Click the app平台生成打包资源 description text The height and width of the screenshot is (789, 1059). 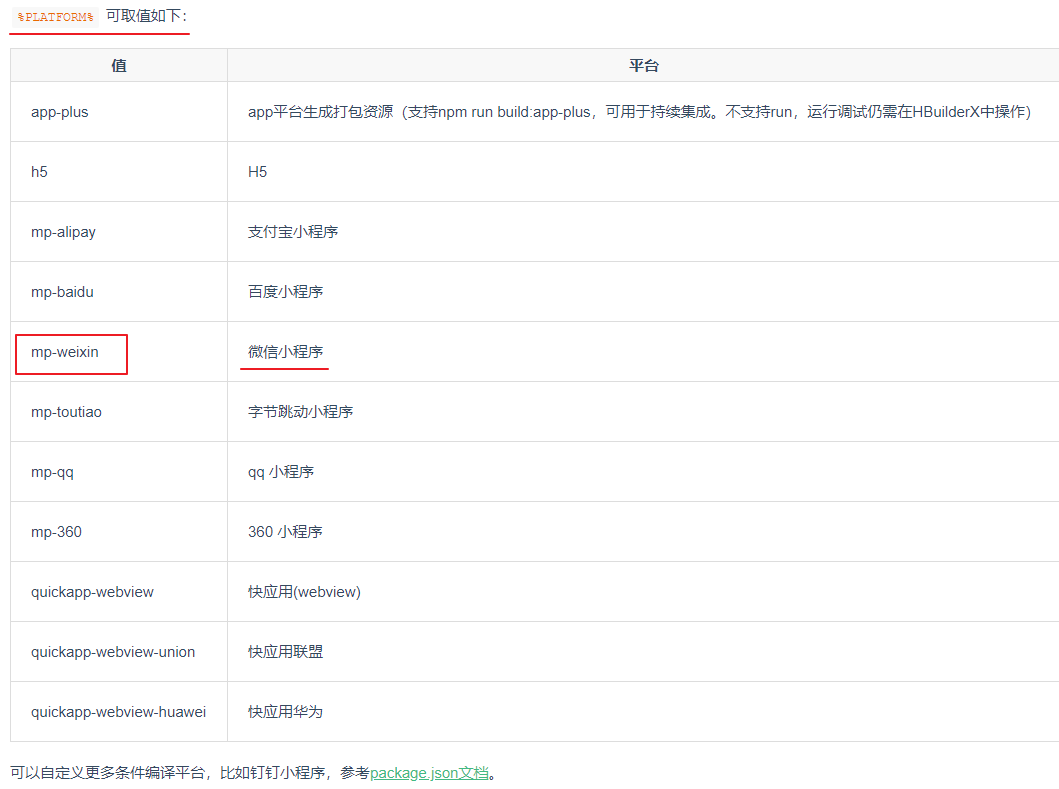click(x=640, y=112)
